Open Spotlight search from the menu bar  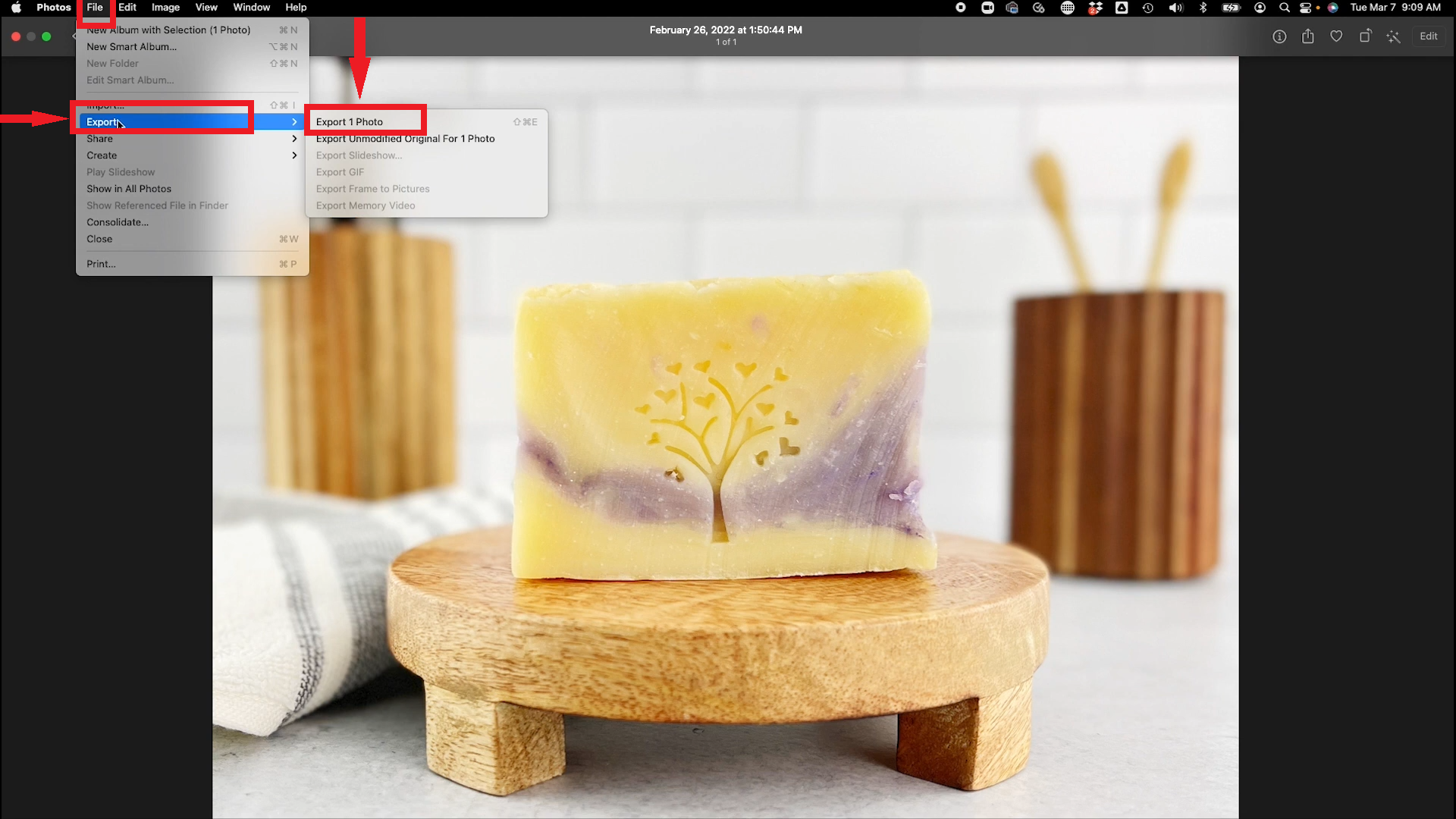[x=1284, y=8]
